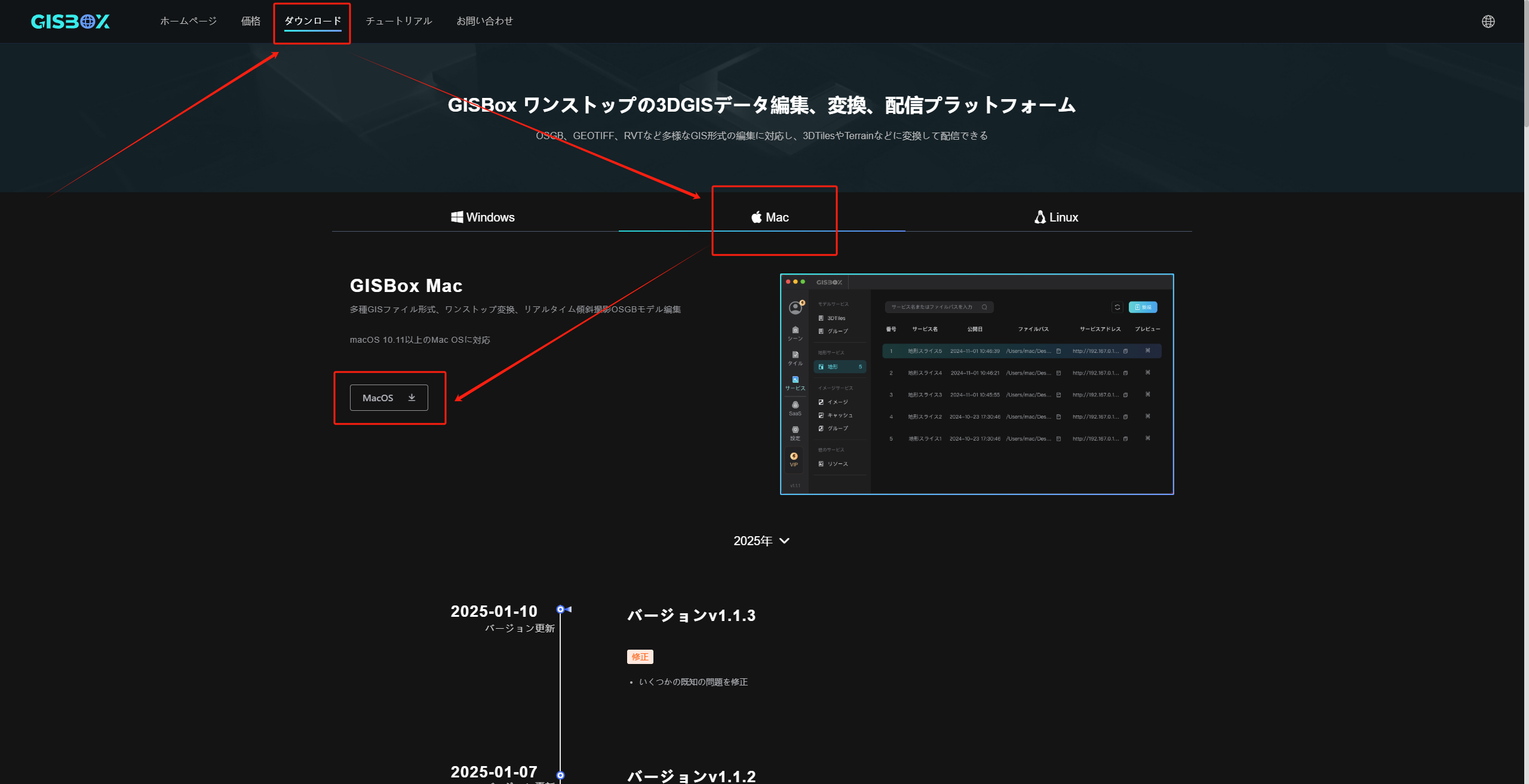The image size is (1529, 784).
Task: Go to お問い合わせ contact page
Action: coord(484,21)
